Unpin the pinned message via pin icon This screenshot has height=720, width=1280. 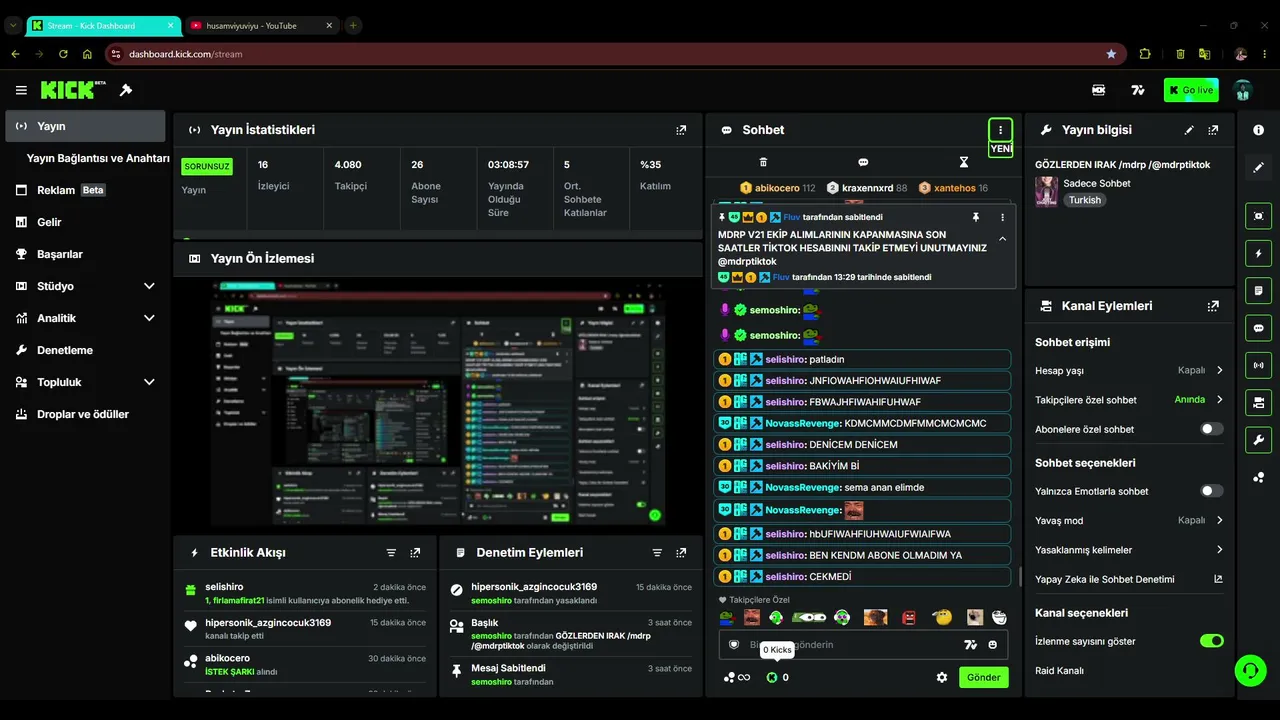976,217
